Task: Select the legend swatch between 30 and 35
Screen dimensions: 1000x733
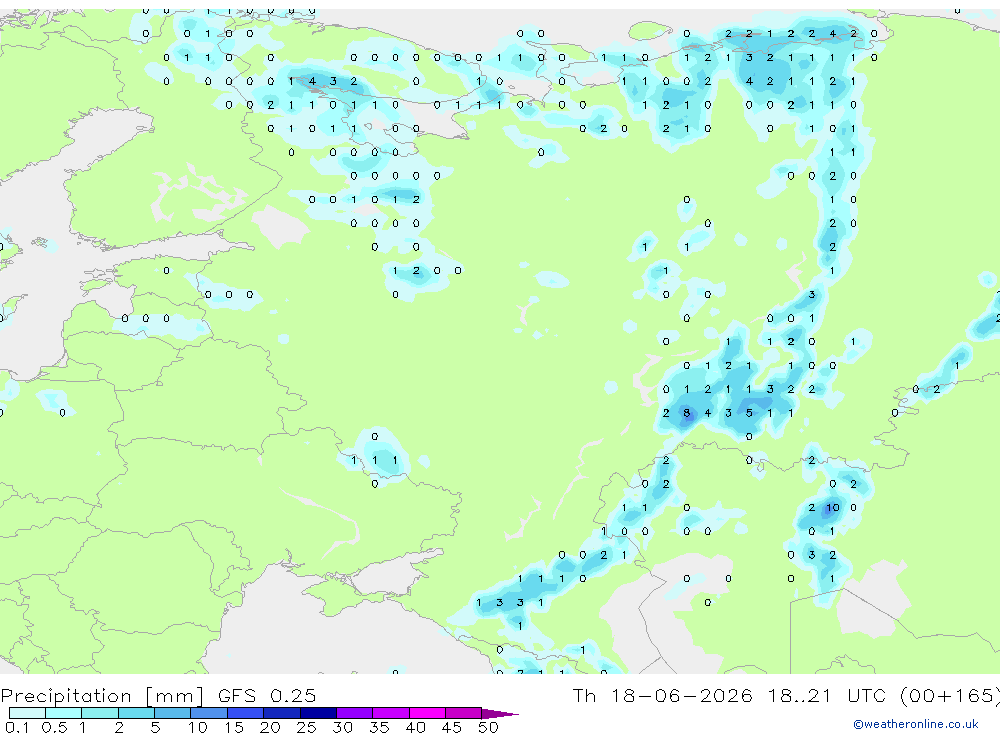Action: coord(355,713)
